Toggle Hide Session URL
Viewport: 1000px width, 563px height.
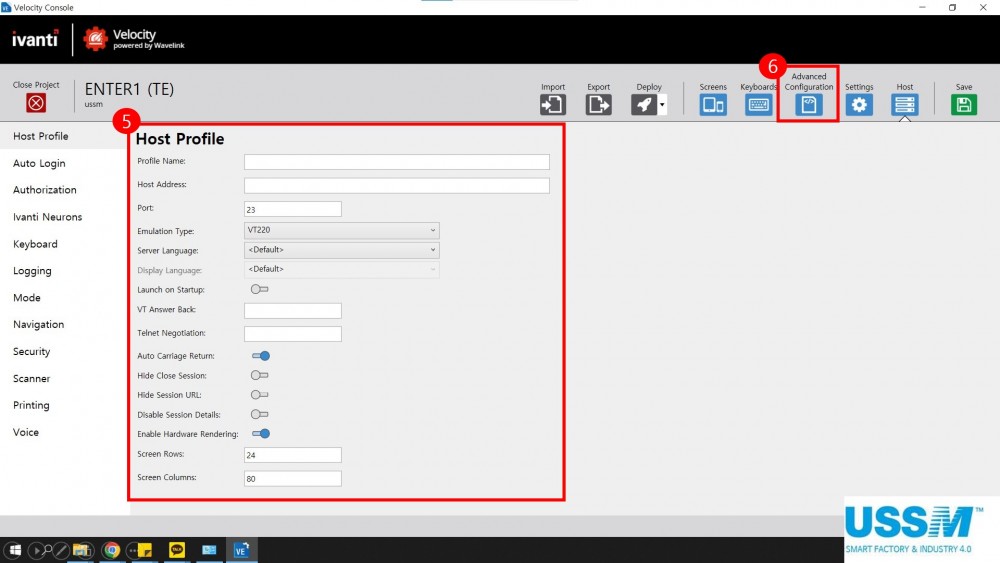[260, 395]
